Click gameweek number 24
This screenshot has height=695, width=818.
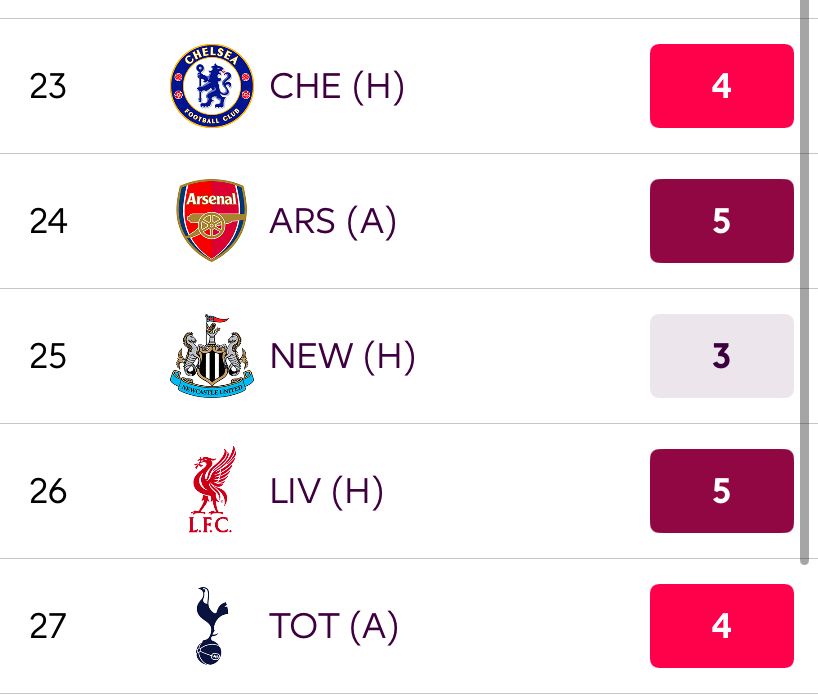(48, 221)
